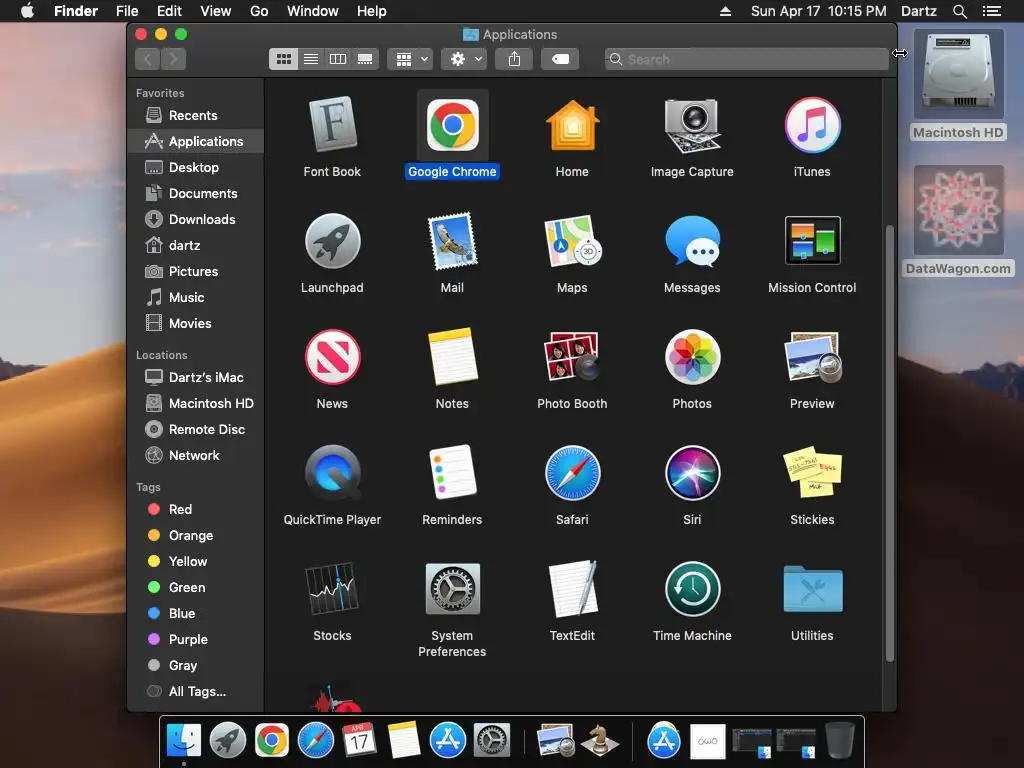Open Spotlight search in menu bar
The width and height of the screenshot is (1024, 768).
click(959, 11)
